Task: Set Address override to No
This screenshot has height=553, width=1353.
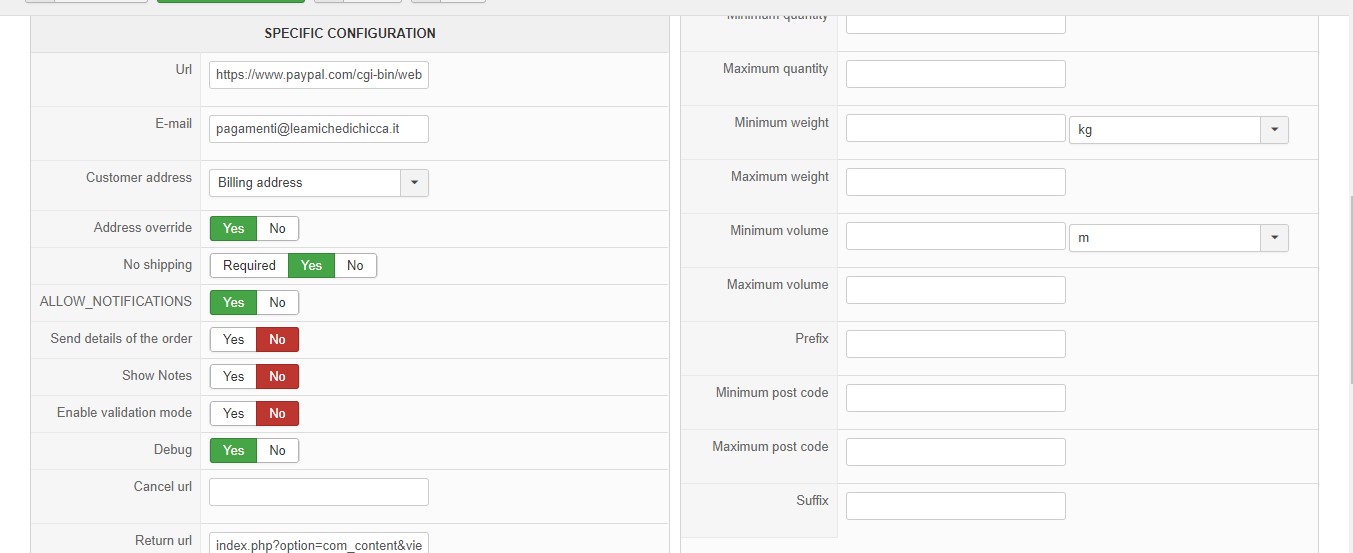Action: pos(277,228)
